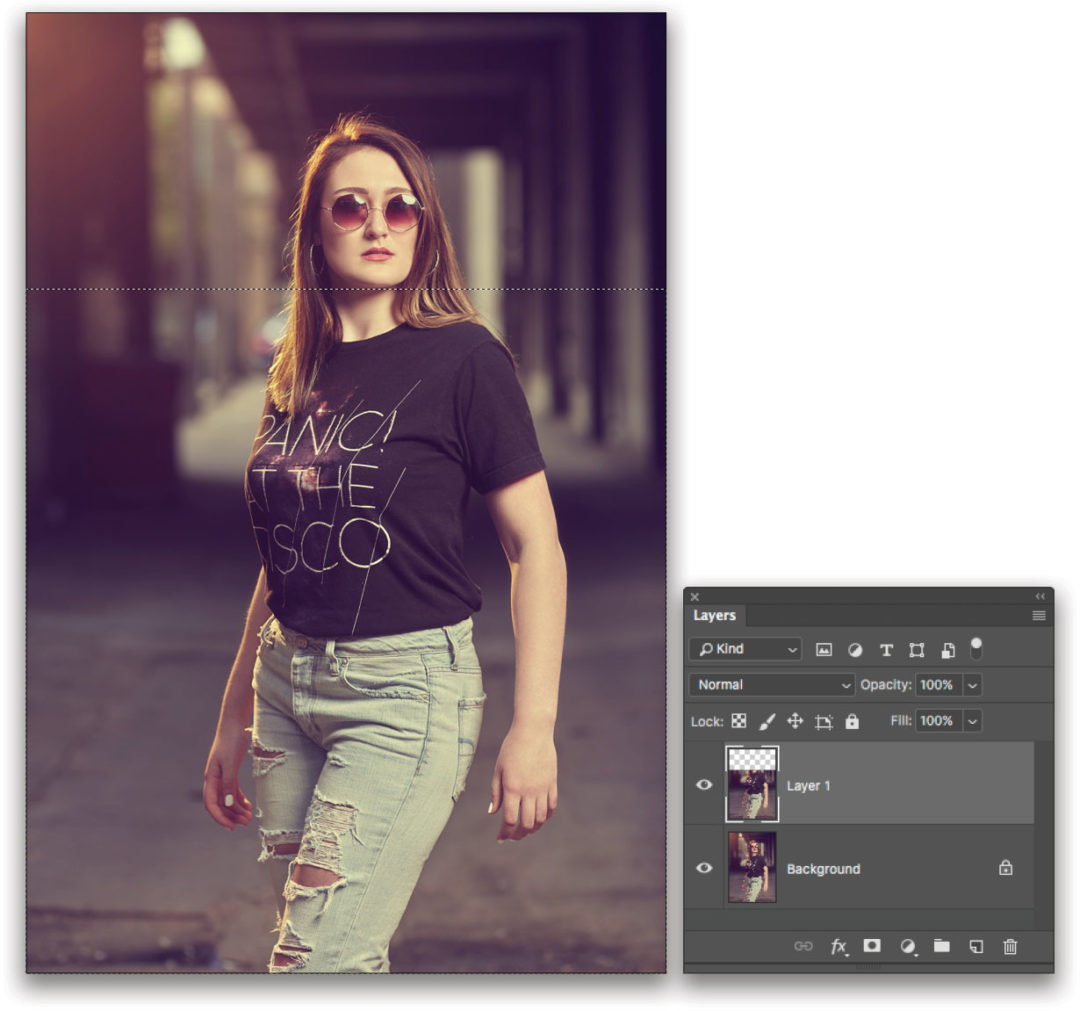1080x1011 pixels.
Task: Enable Lock transparent pixels
Action: click(738, 721)
